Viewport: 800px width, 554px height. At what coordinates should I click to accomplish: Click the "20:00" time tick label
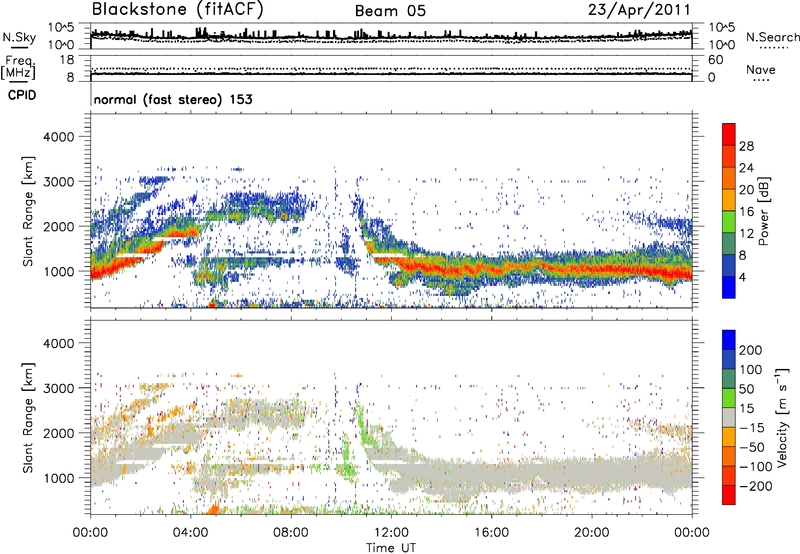click(591, 533)
